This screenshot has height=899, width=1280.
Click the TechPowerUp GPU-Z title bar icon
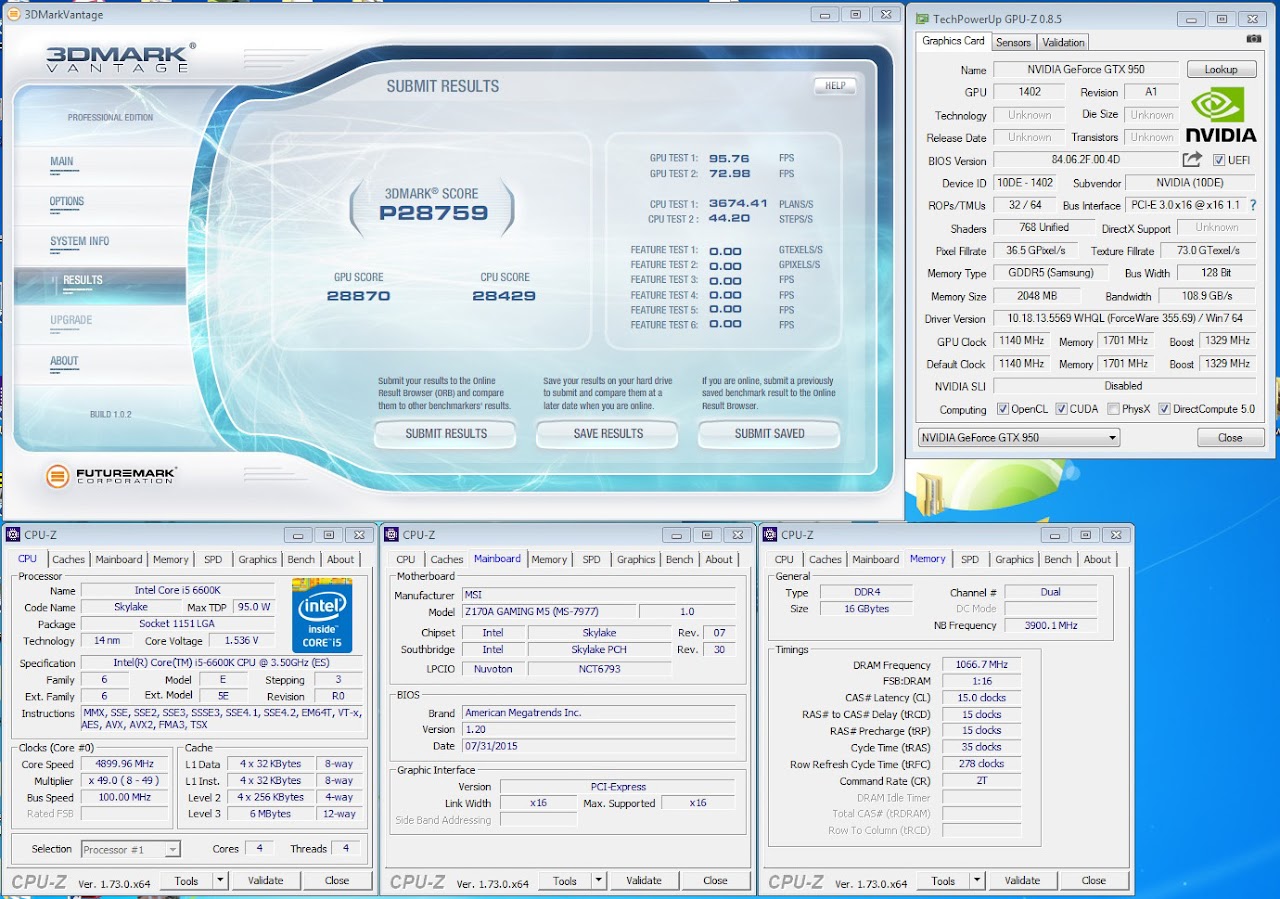(x=920, y=19)
